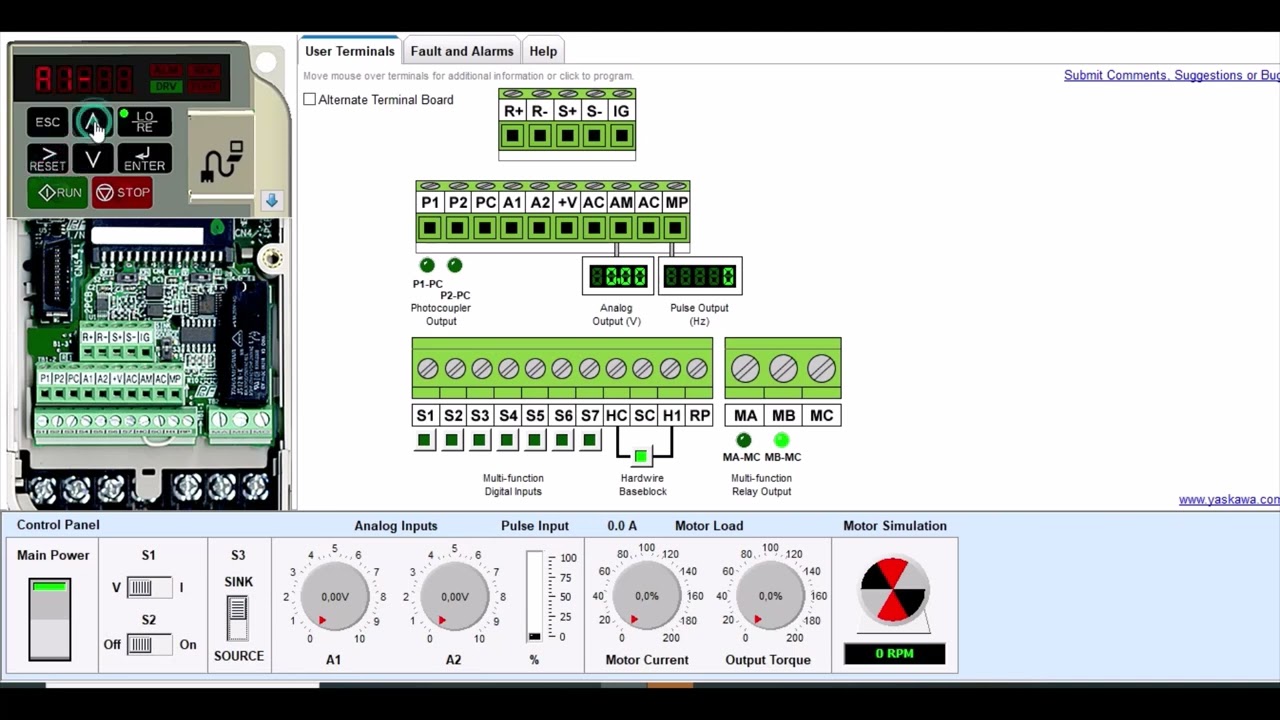
Task: Click the RP terminal label
Action: click(700, 416)
